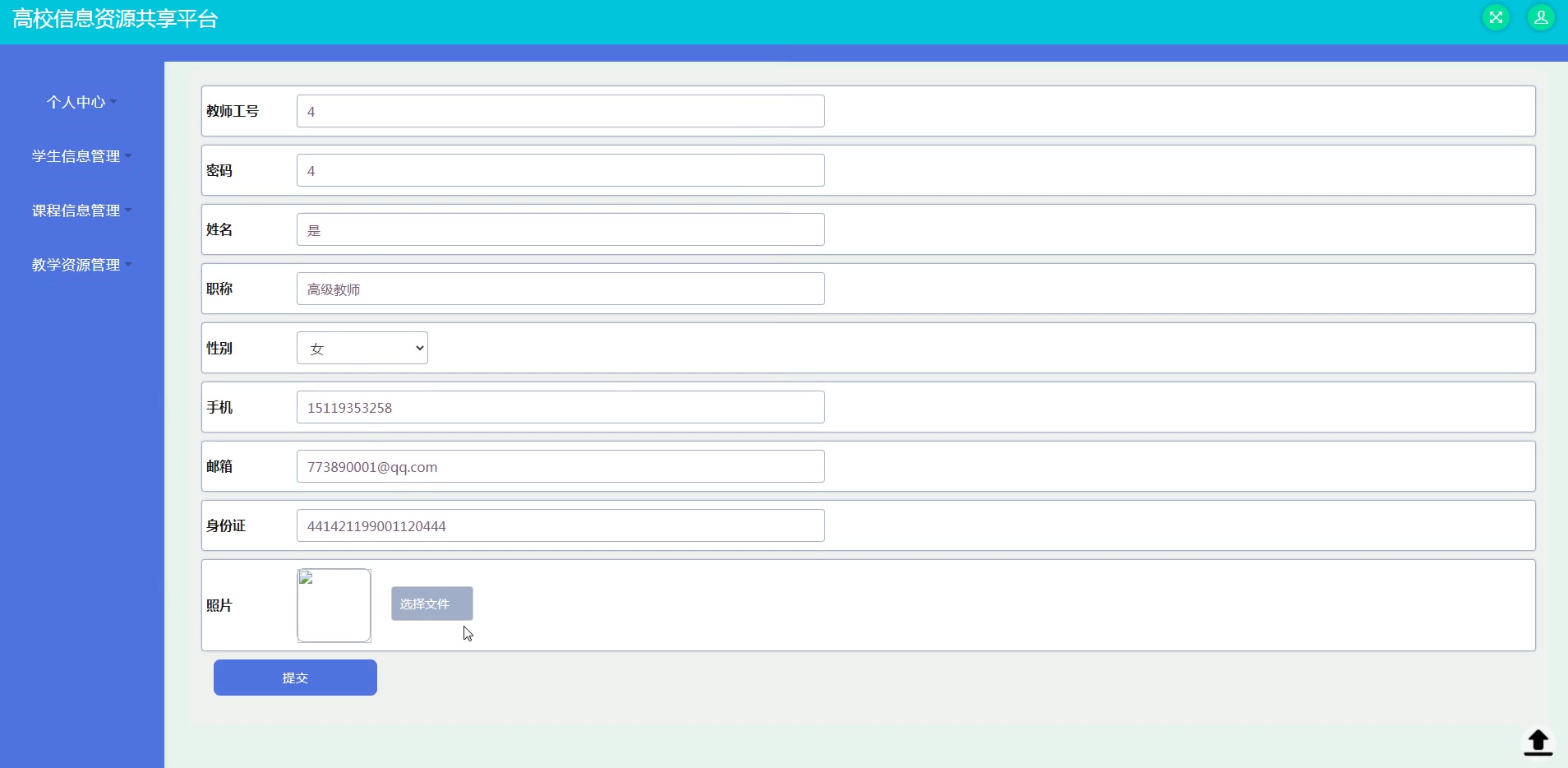Click the 选择文件 upload button

[x=432, y=604]
